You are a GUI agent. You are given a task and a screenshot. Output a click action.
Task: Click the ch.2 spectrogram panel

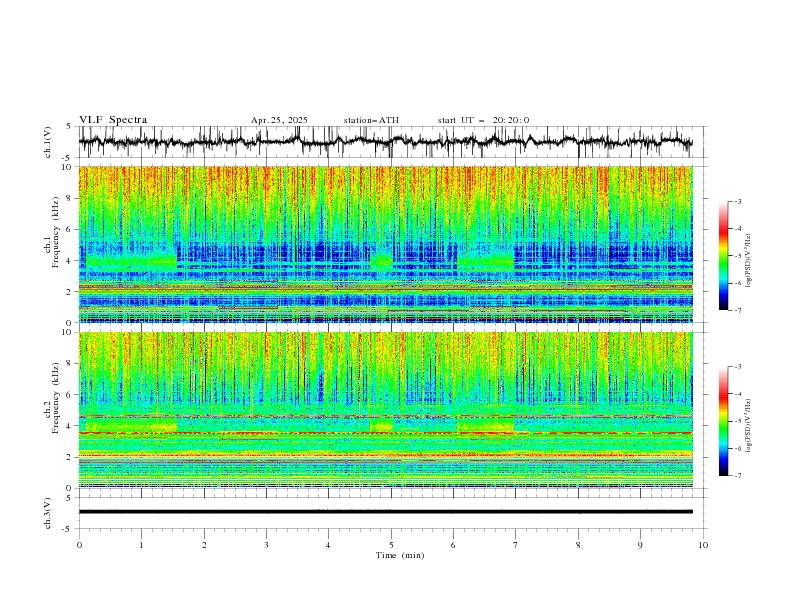click(x=385, y=410)
